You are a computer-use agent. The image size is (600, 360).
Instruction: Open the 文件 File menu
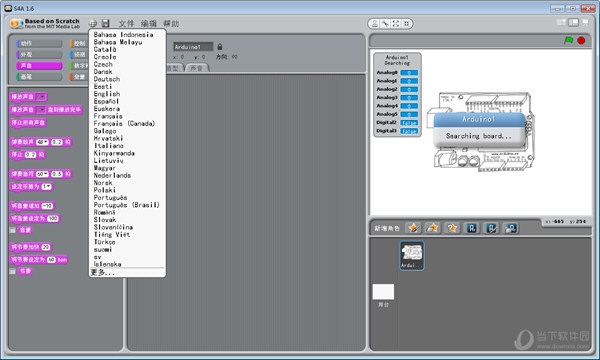click(x=126, y=23)
